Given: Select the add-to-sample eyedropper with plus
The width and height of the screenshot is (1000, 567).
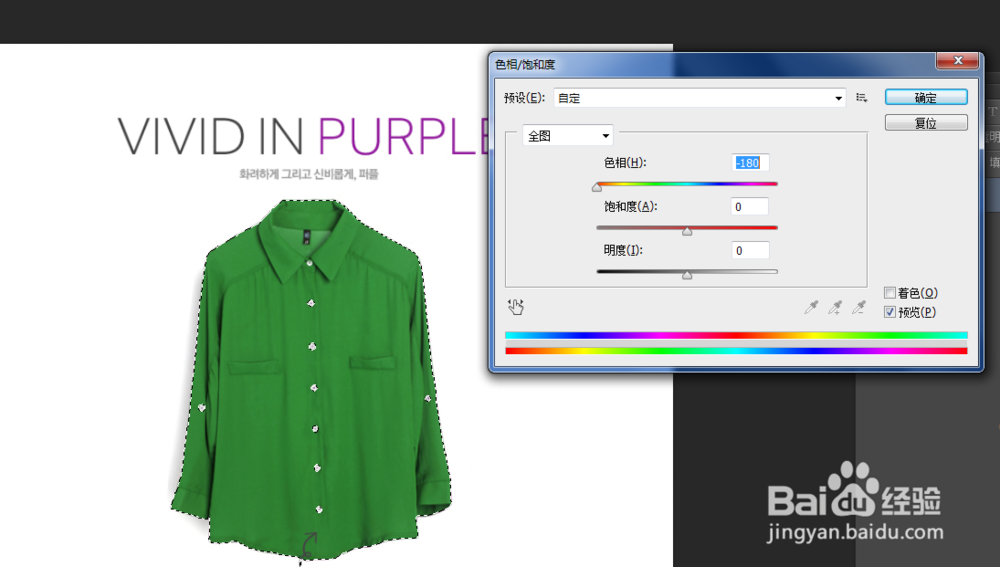Looking at the screenshot, I should coord(835,307).
